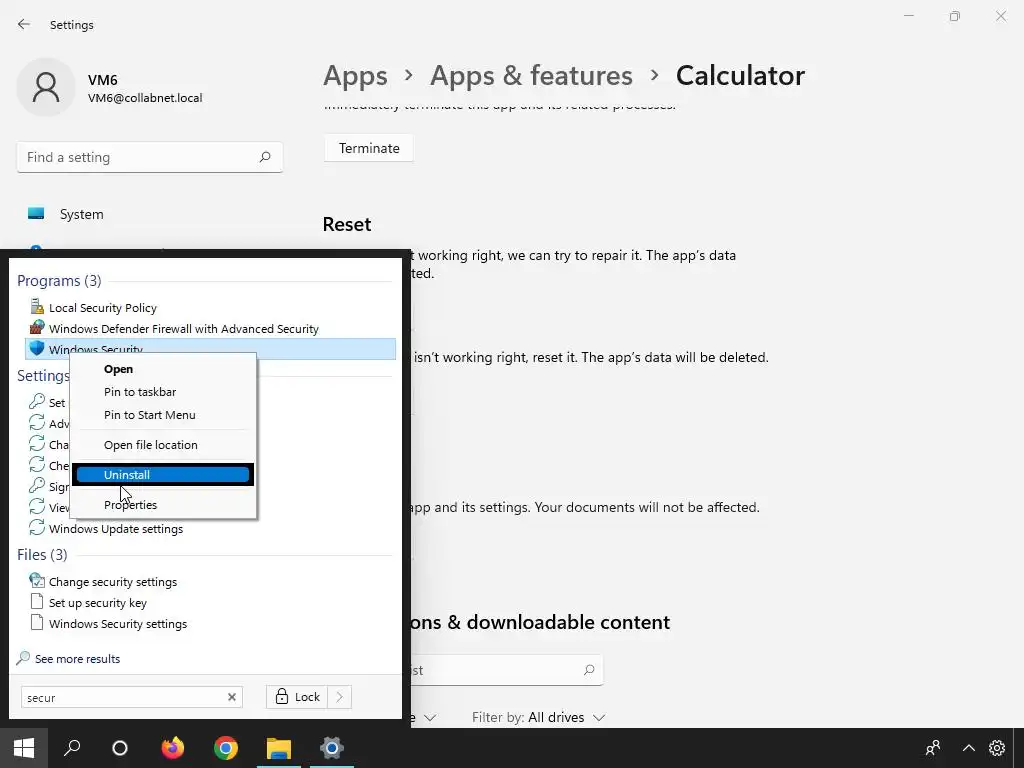The height and width of the screenshot is (768, 1024).
Task: Open the Filter by All drives dropdown
Action: [x=539, y=717]
